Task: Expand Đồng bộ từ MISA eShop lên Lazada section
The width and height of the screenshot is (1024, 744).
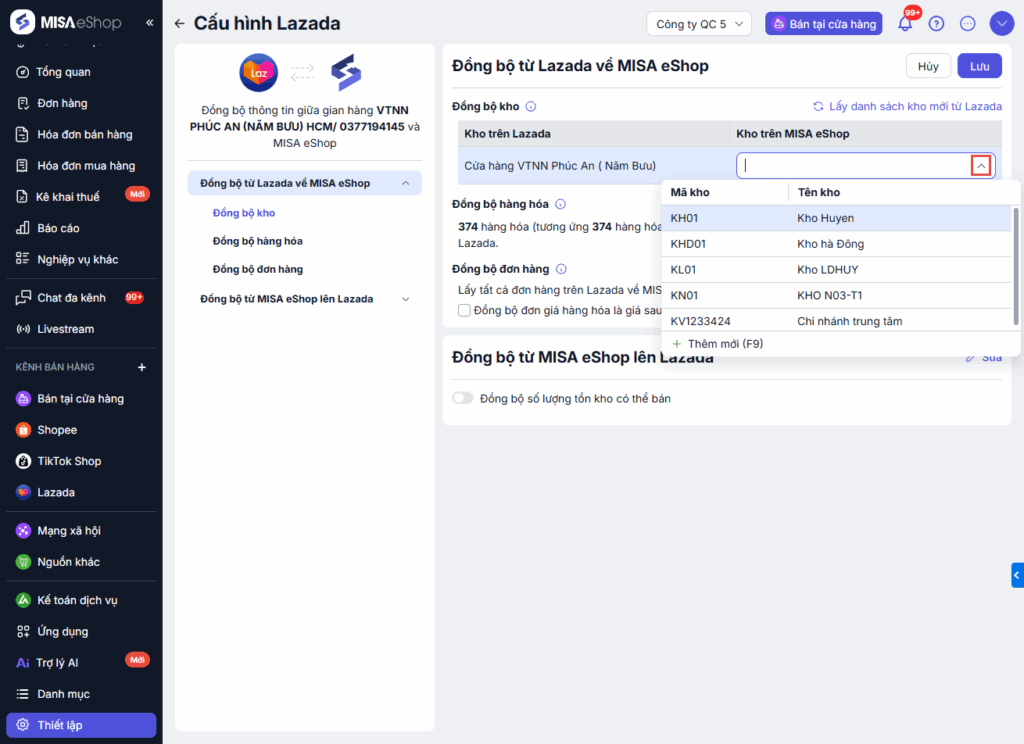Action: pyautogui.click(x=406, y=299)
